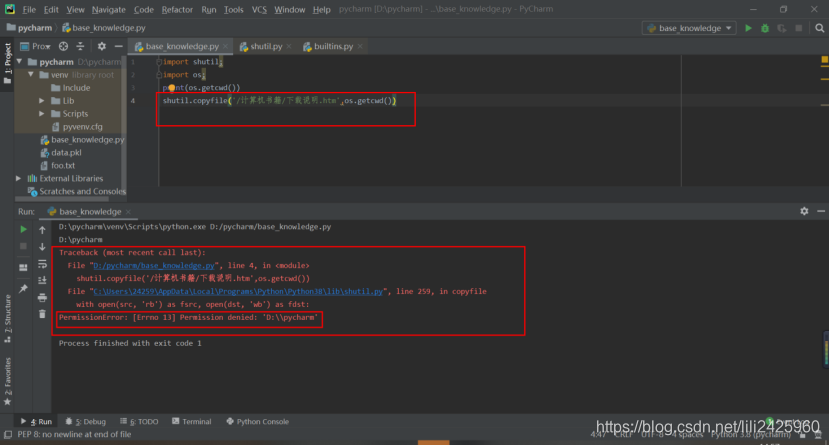Collapse all in the Project panel

click(80, 46)
